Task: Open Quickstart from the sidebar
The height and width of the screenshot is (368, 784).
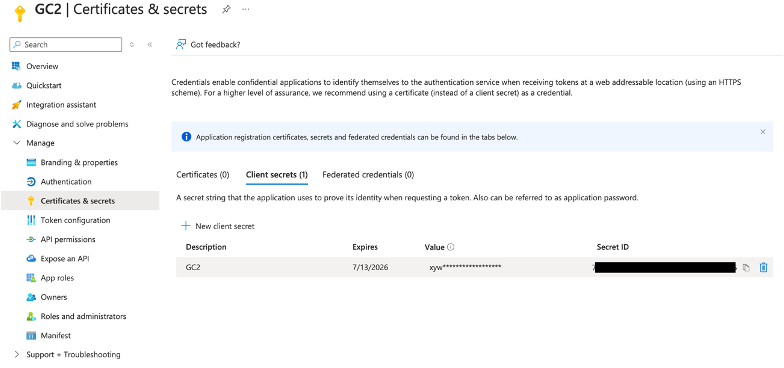Action: pyautogui.click(x=44, y=86)
